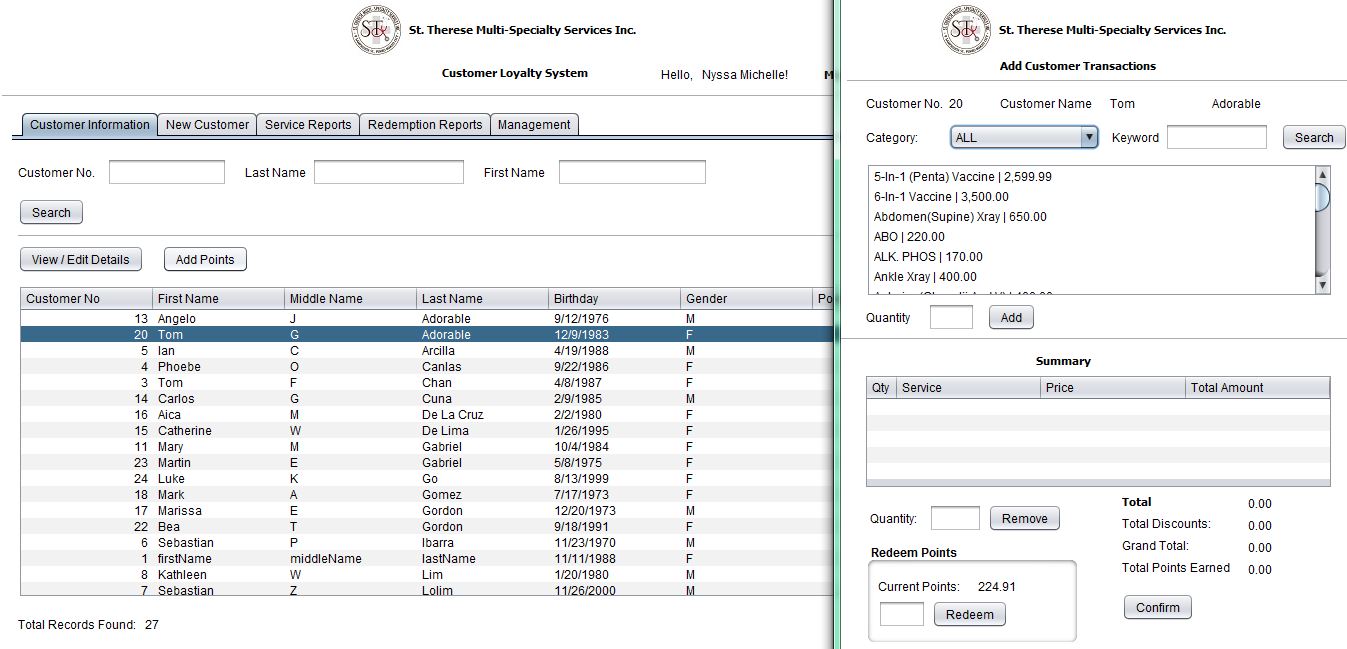Switch to the Customer Information tab
Screen dimensions: 1347x649
(x=90, y=125)
